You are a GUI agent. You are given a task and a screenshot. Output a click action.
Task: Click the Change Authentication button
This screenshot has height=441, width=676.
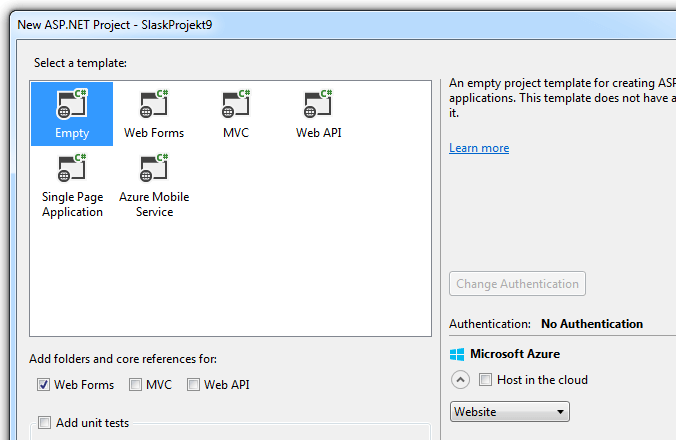(517, 284)
